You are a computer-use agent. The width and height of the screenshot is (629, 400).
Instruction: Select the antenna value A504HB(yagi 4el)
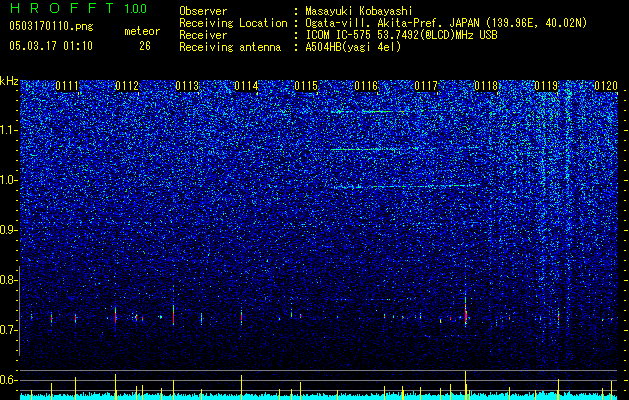click(x=353, y=47)
